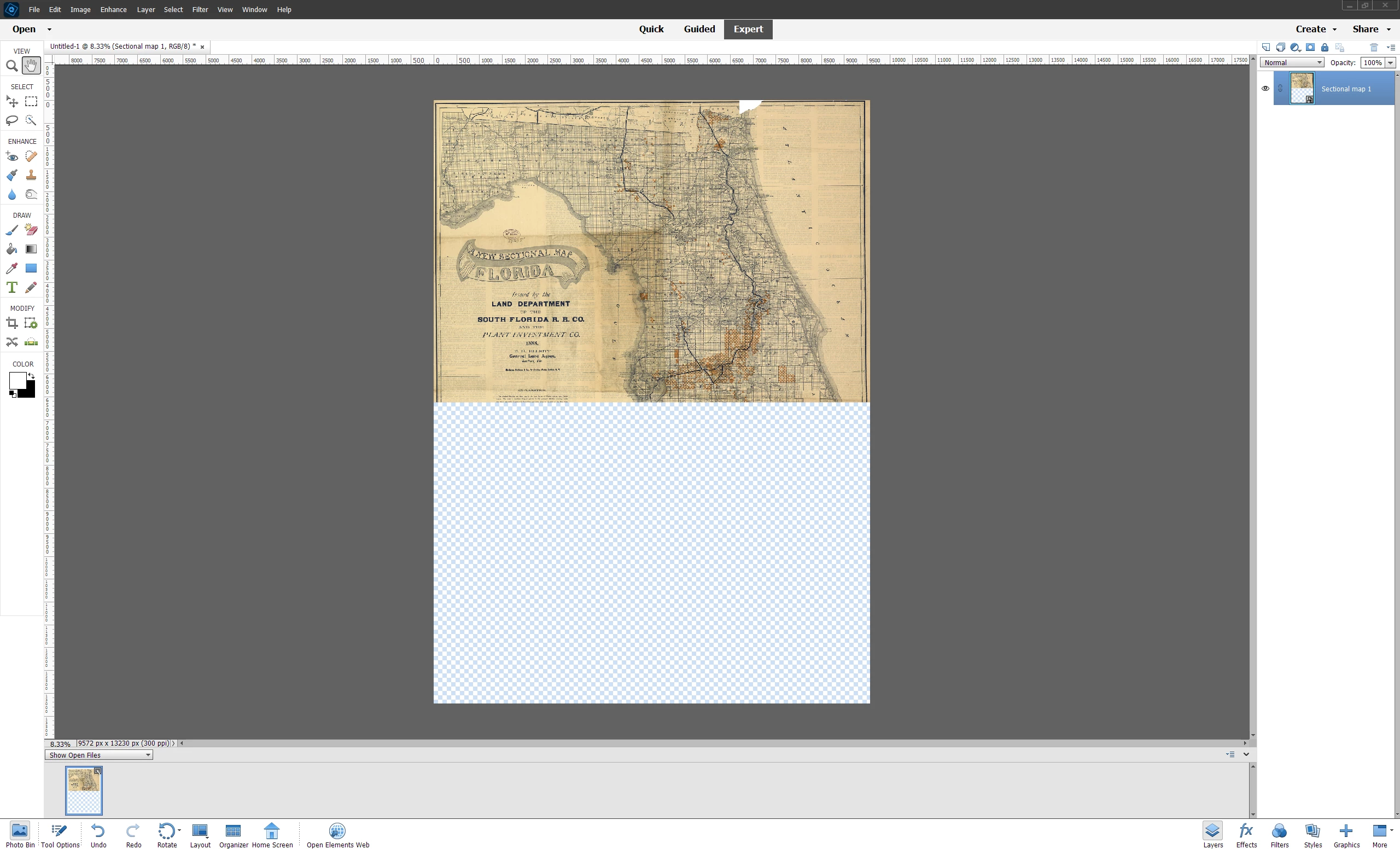Screen dimensions: 1400x849
Task: Open the blend mode Normal dropdown
Action: tap(1292, 62)
